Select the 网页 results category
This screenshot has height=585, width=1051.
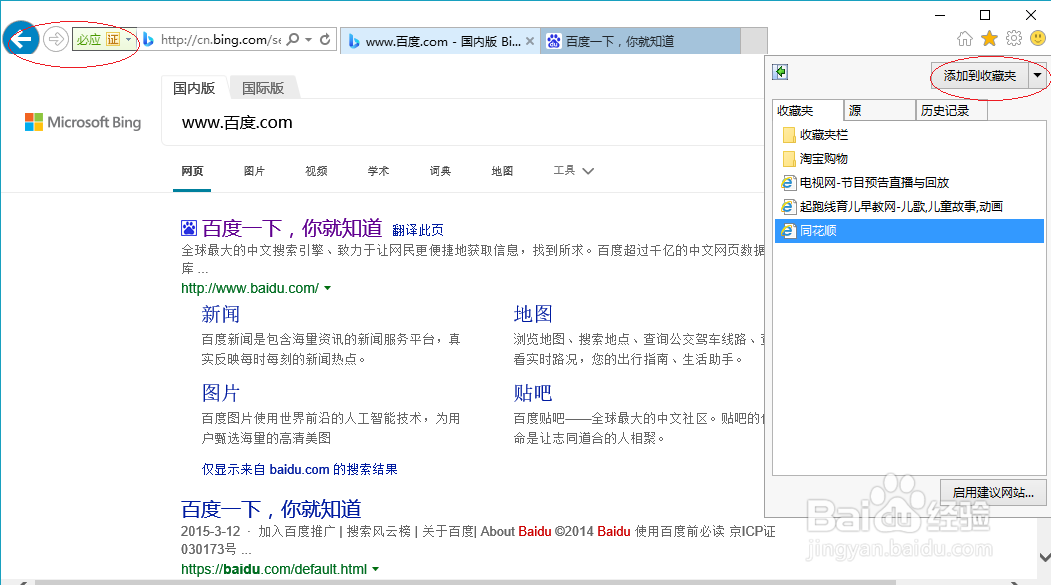(192, 171)
